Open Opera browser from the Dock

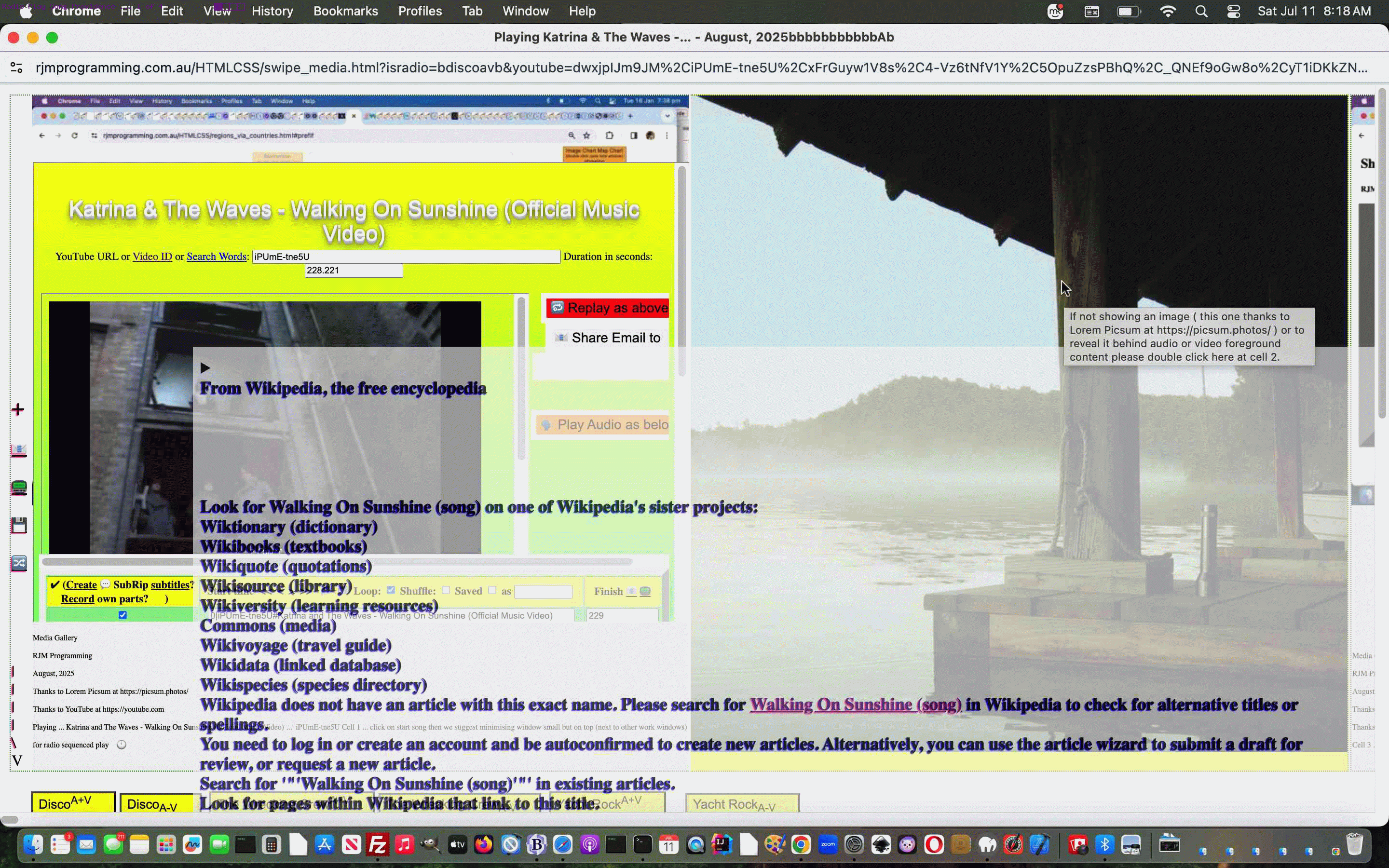(934, 844)
